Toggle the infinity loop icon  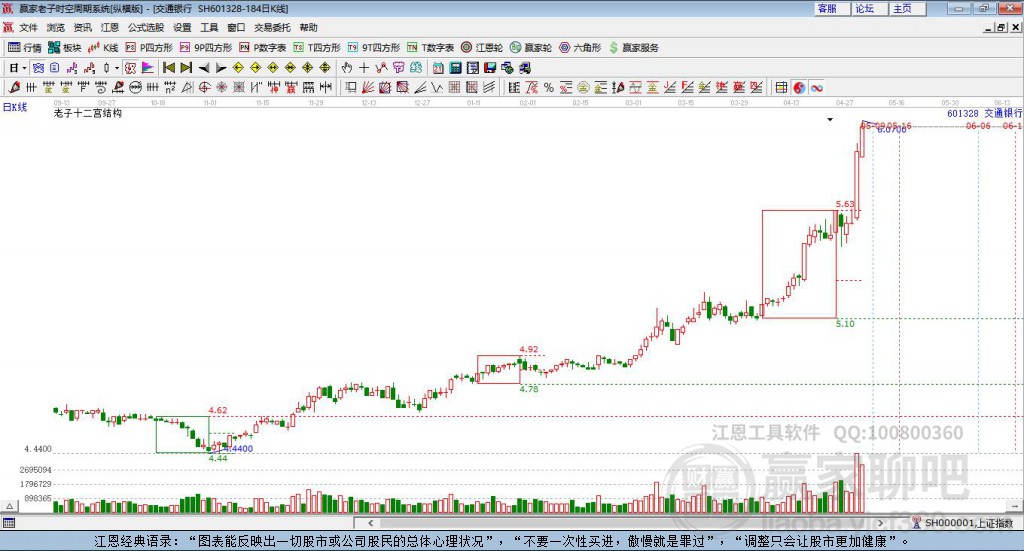[816, 87]
